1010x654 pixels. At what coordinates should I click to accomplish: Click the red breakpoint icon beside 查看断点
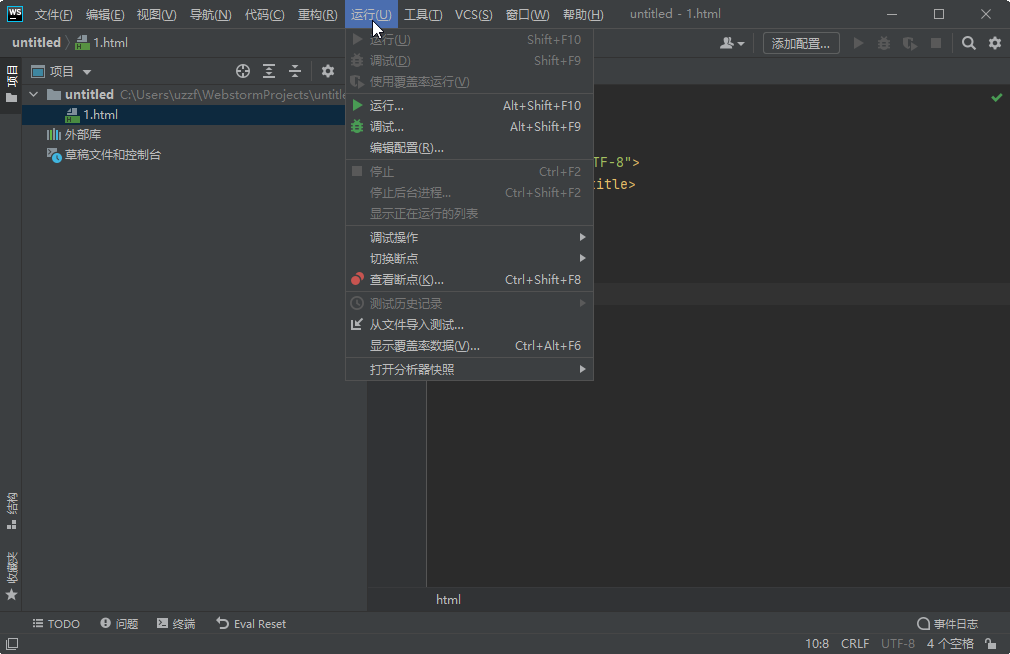(x=357, y=279)
